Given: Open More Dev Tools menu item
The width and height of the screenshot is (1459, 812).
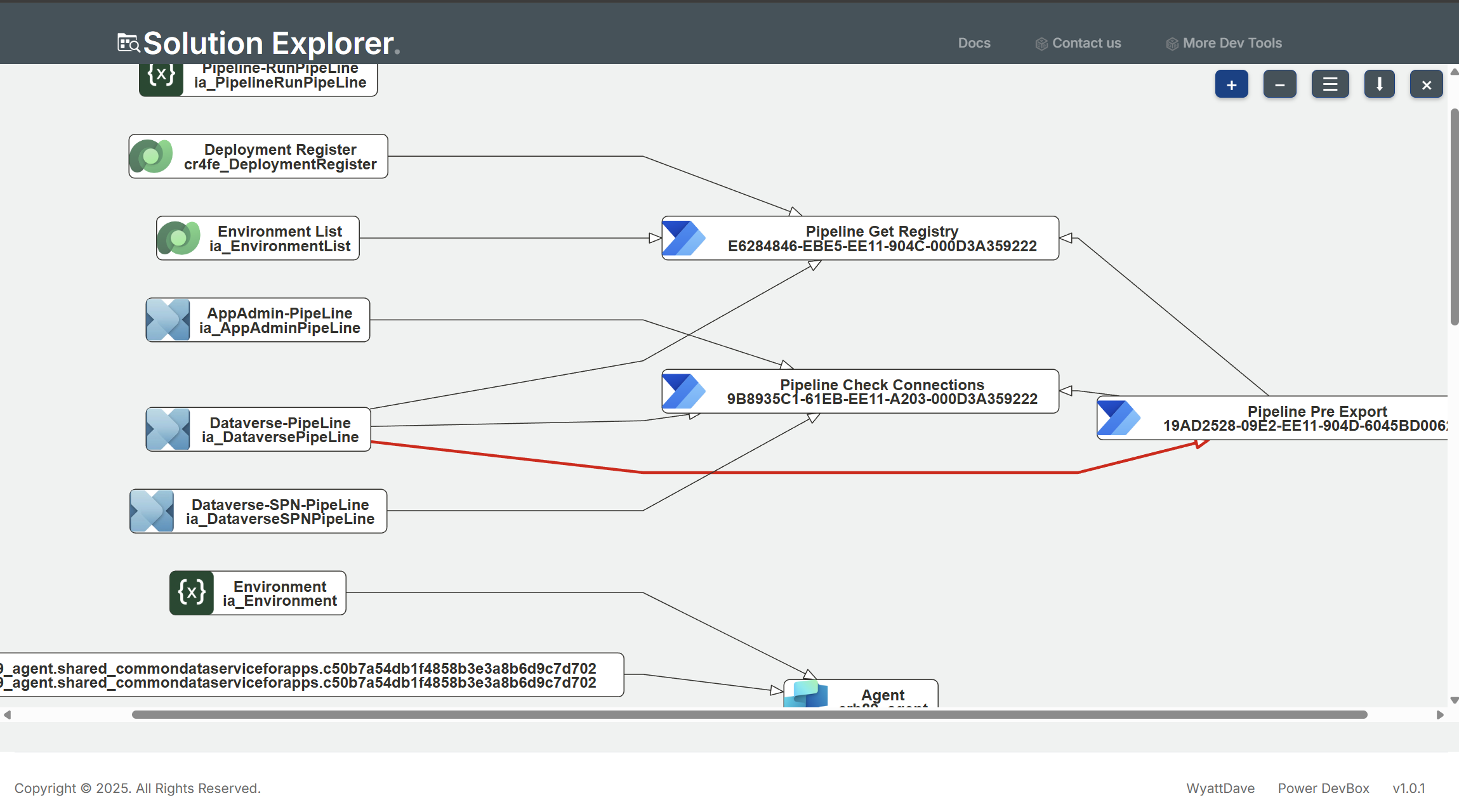Looking at the screenshot, I should [1231, 43].
